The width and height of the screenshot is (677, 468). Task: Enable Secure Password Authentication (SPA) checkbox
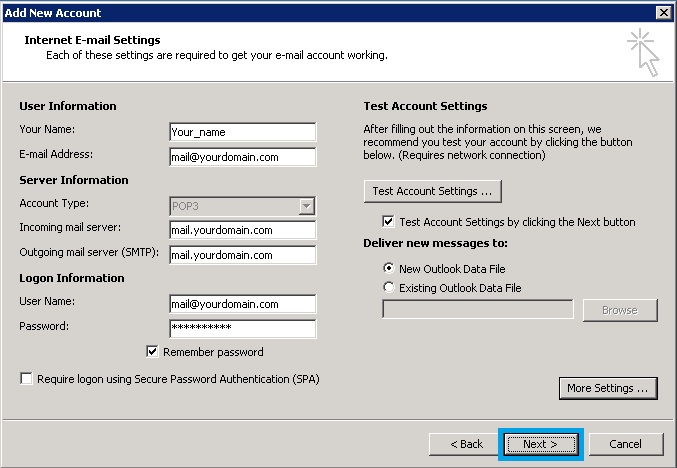pyautogui.click(x=26, y=379)
